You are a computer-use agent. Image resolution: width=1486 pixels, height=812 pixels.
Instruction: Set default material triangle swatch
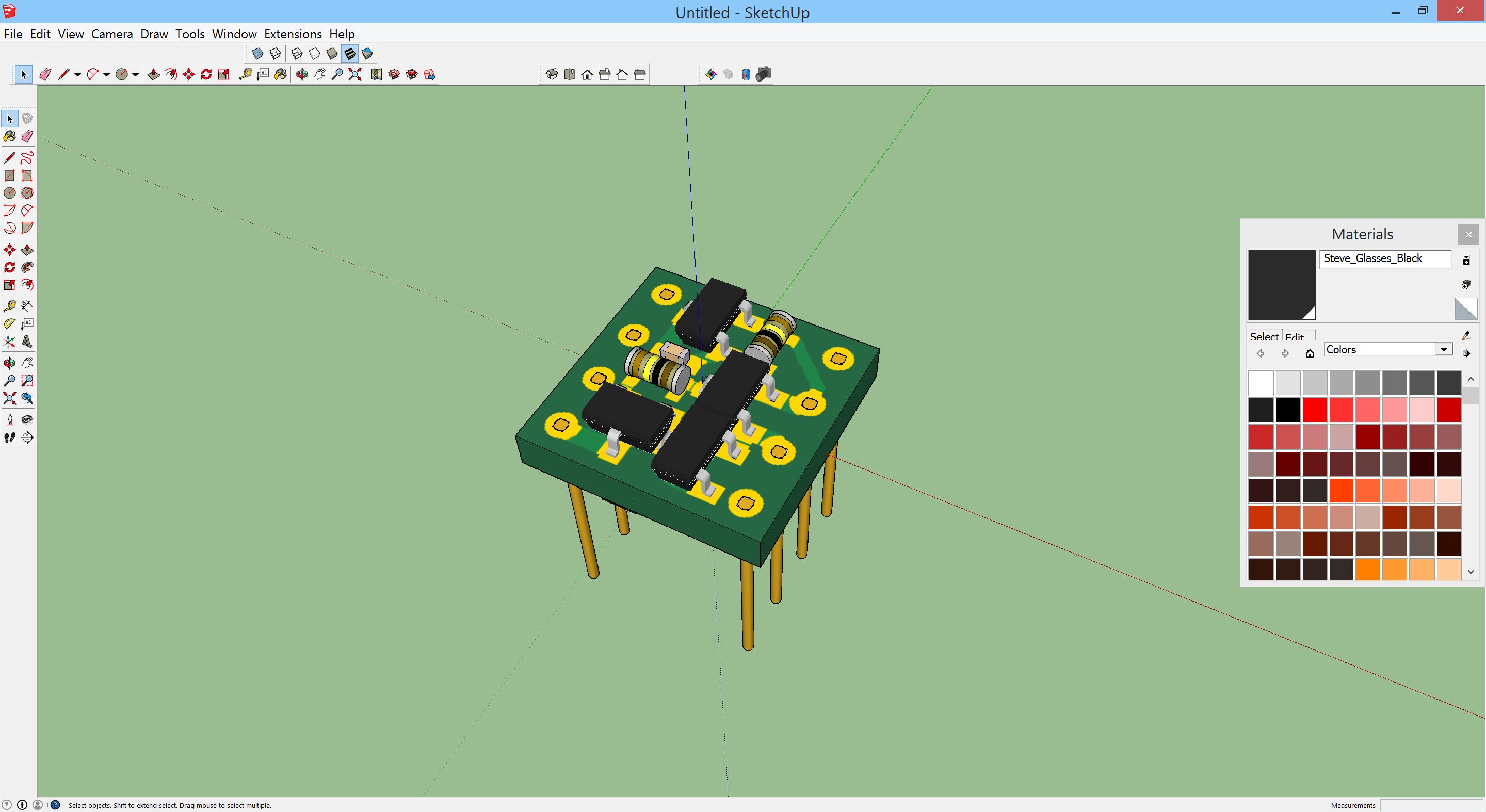click(x=1466, y=309)
